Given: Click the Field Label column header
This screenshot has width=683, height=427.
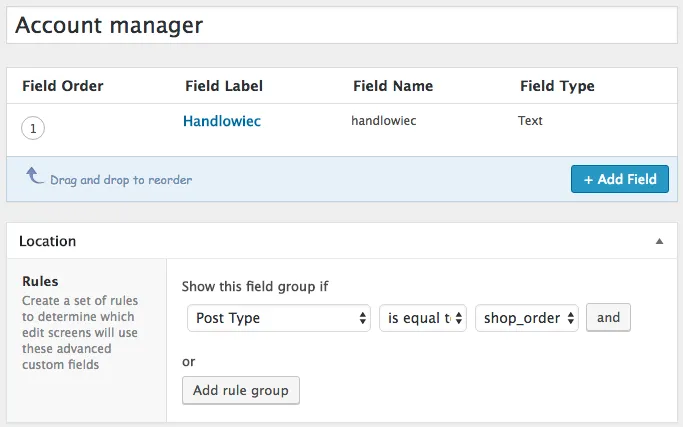Looking at the screenshot, I should pyautogui.click(x=224, y=86).
